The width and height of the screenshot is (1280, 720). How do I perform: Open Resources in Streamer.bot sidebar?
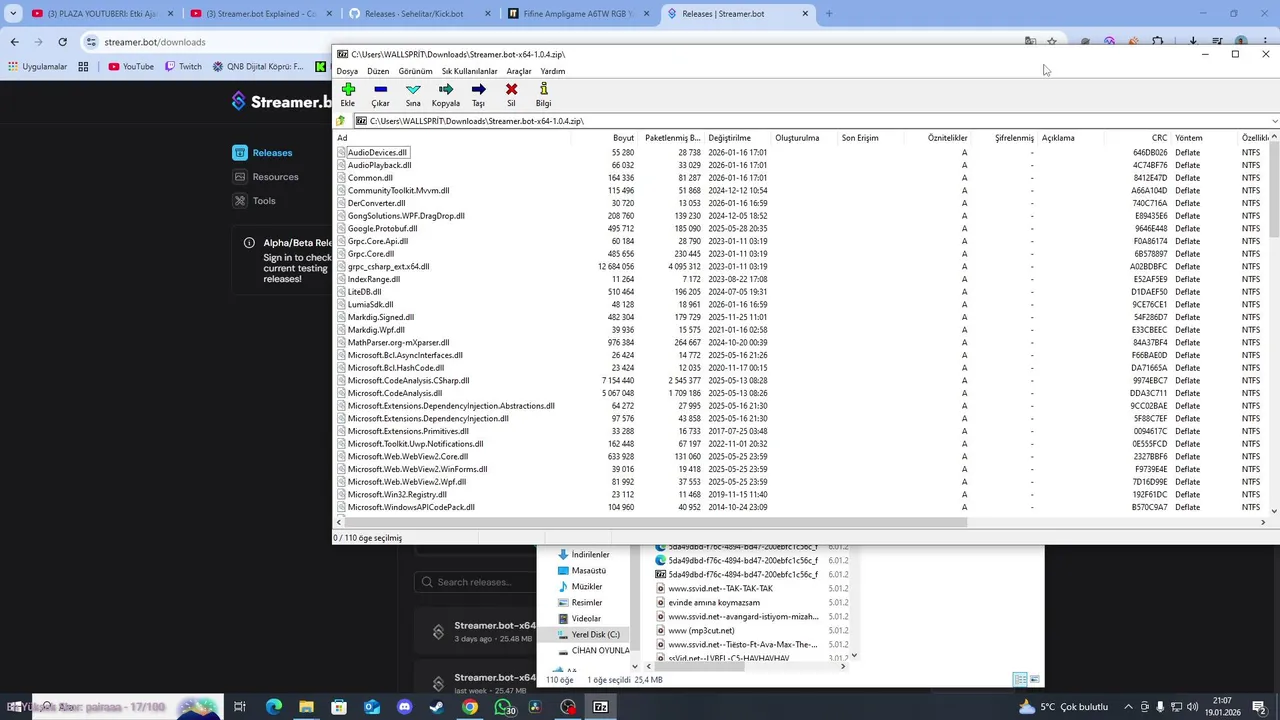[x=266, y=177]
